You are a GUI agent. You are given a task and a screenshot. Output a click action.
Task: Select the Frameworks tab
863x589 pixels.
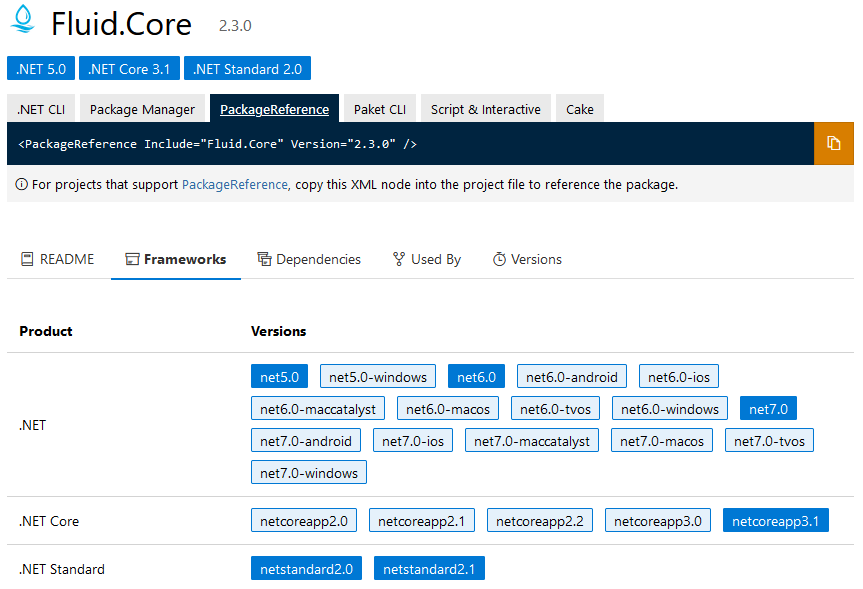coord(176,259)
